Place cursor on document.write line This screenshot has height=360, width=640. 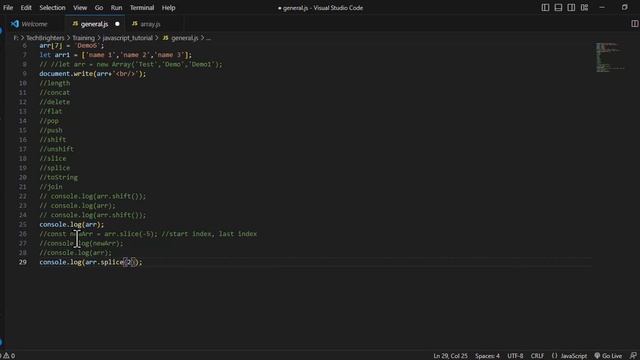click(93, 74)
